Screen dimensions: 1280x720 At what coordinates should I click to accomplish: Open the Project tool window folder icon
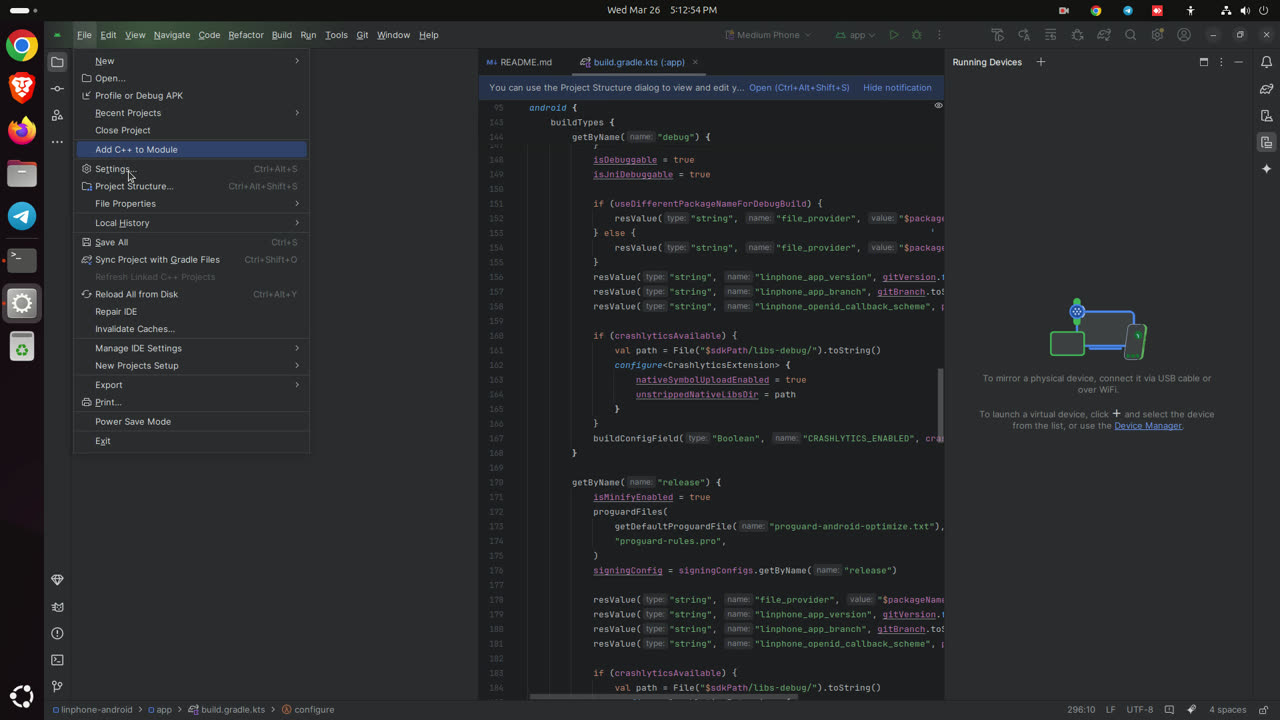(x=57, y=62)
